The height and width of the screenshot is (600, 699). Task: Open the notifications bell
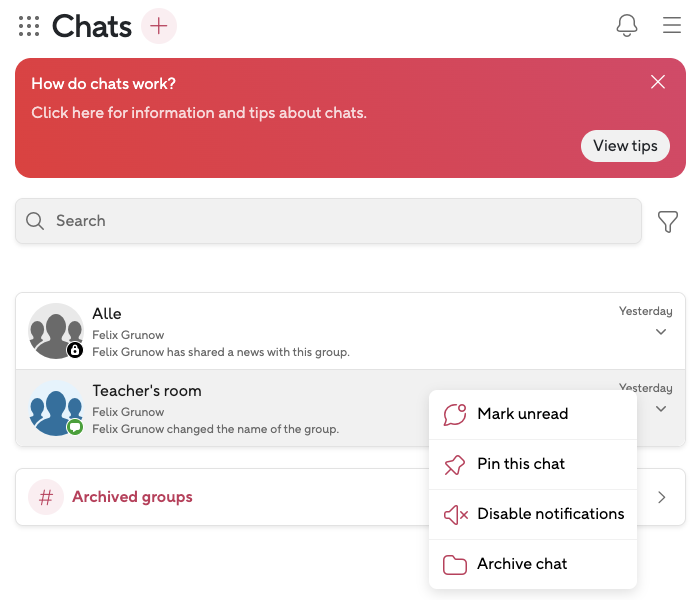[627, 26]
